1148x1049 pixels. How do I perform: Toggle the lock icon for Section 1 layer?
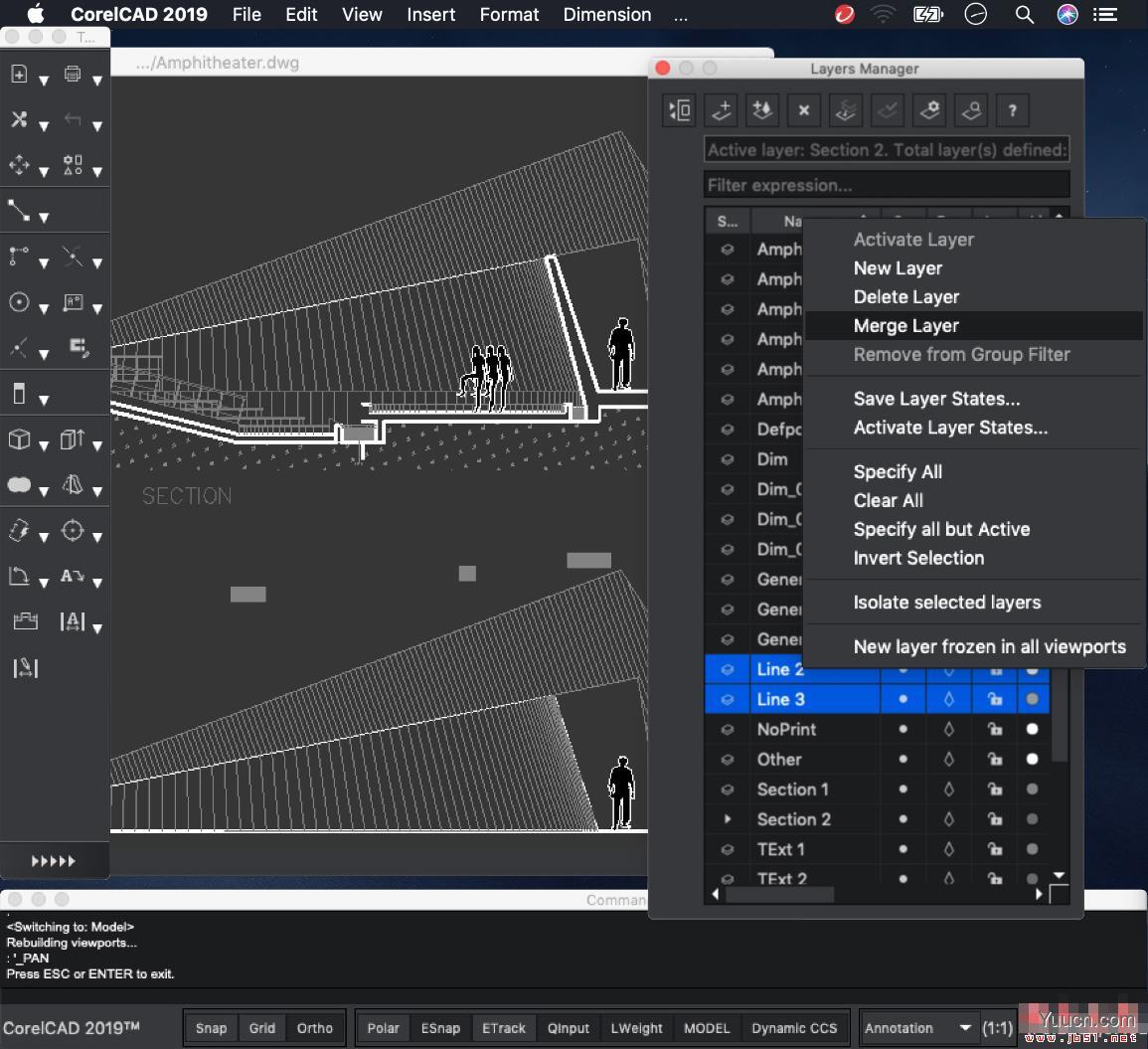[x=995, y=788]
